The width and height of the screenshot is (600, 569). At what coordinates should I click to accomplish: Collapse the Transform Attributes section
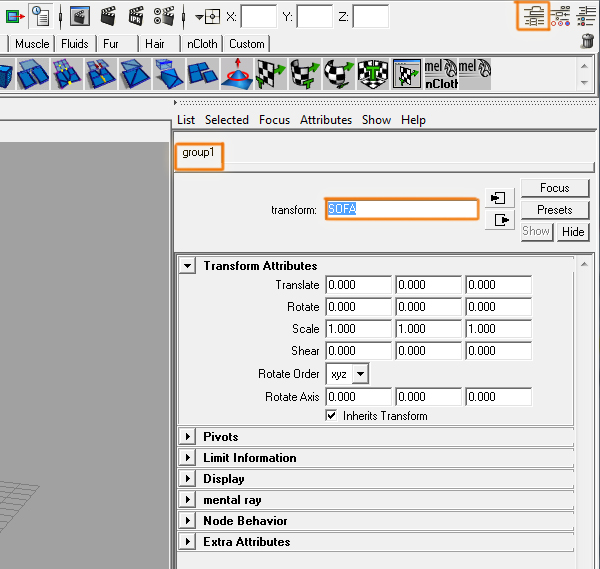(x=187, y=266)
